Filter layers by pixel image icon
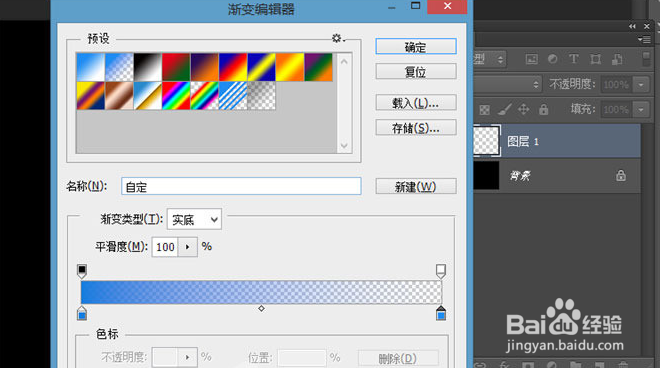 point(532,59)
